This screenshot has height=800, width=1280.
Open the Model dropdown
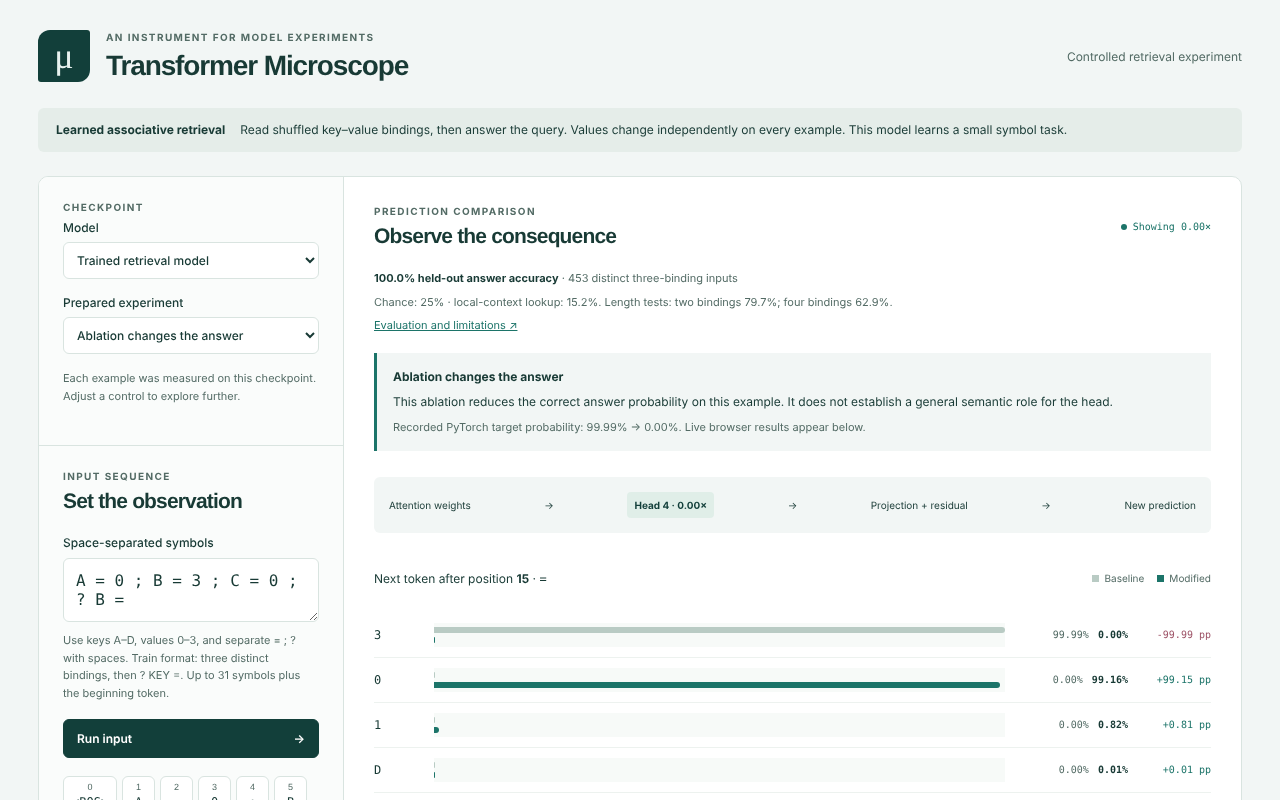191,260
